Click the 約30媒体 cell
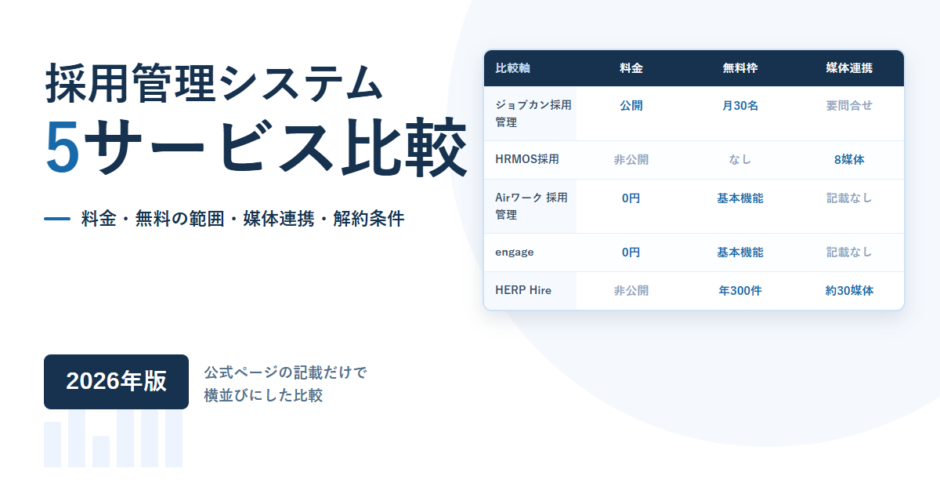The image size is (940, 494). (x=849, y=291)
